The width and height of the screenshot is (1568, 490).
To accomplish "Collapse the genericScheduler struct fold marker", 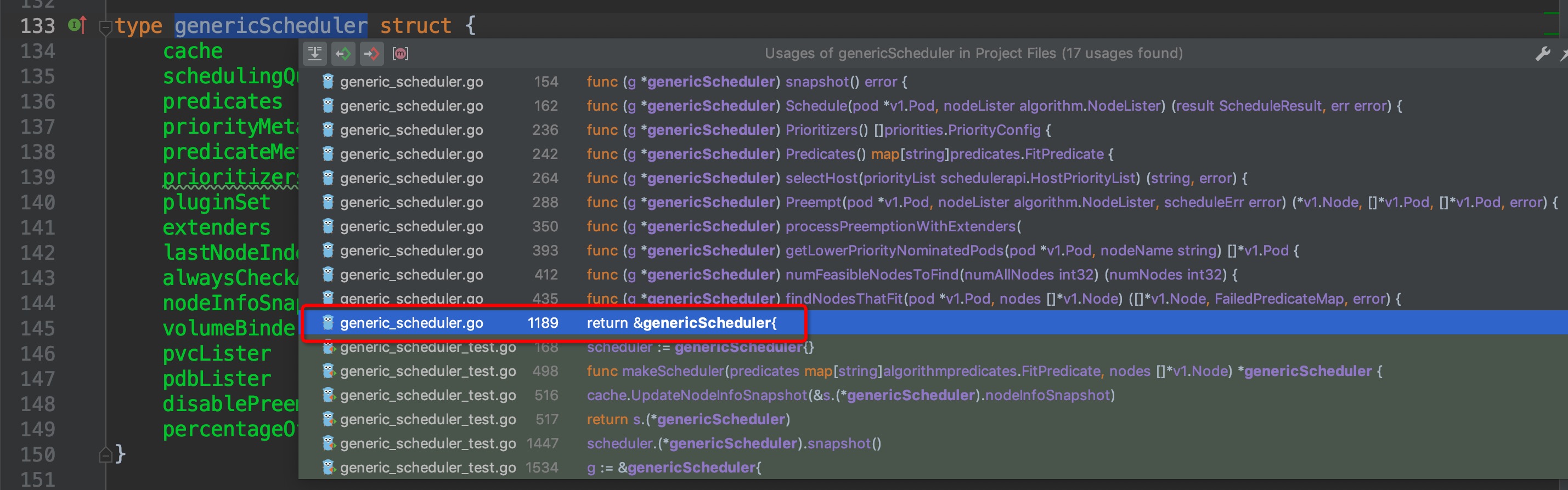I will click(105, 27).
